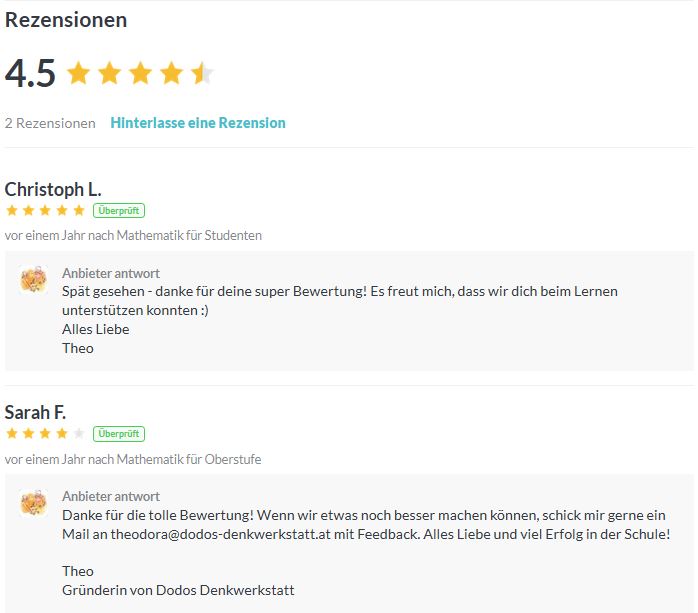This screenshot has height=613, width=698.
Task: Click 'Mathematik für Oberstufe' review subject text
Action: click(x=189, y=459)
